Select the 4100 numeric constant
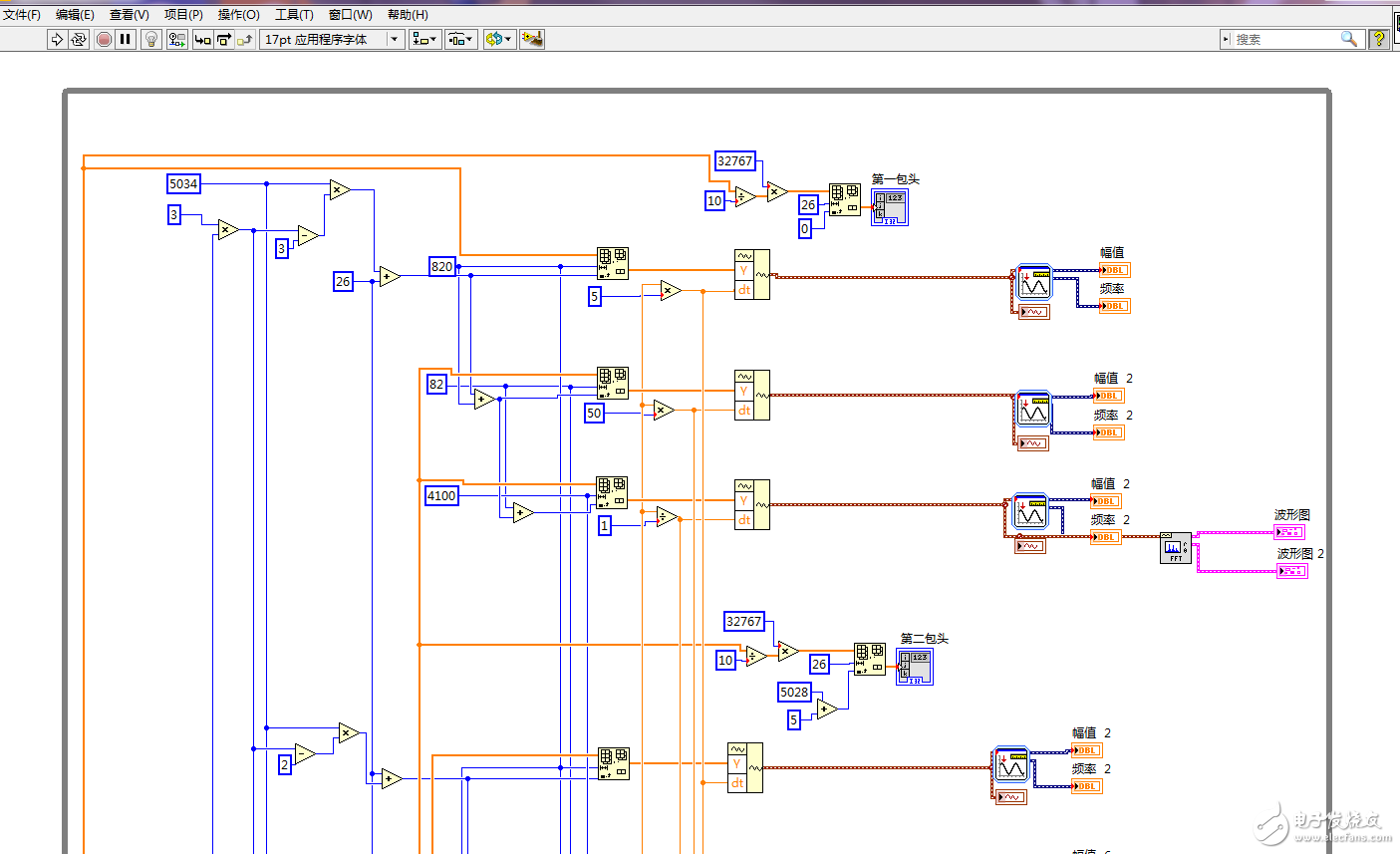Screen dimensions: 1400x854 [441, 495]
